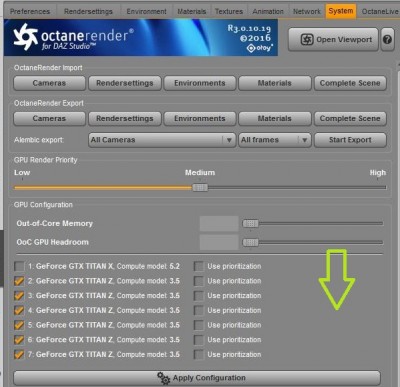Image resolution: width=400 pixels, height=387 pixels.
Task: Select the Network tab
Action: pyautogui.click(x=306, y=11)
